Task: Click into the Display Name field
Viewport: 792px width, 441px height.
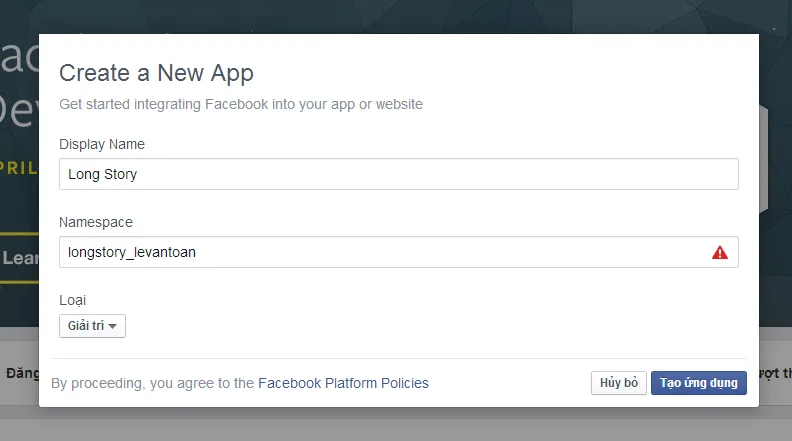Action: click(x=398, y=174)
